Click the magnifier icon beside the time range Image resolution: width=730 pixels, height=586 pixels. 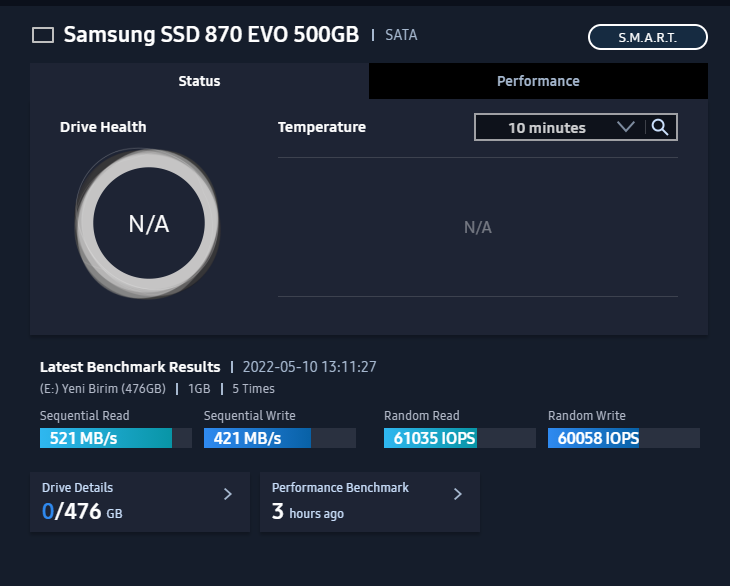[x=660, y=127]
